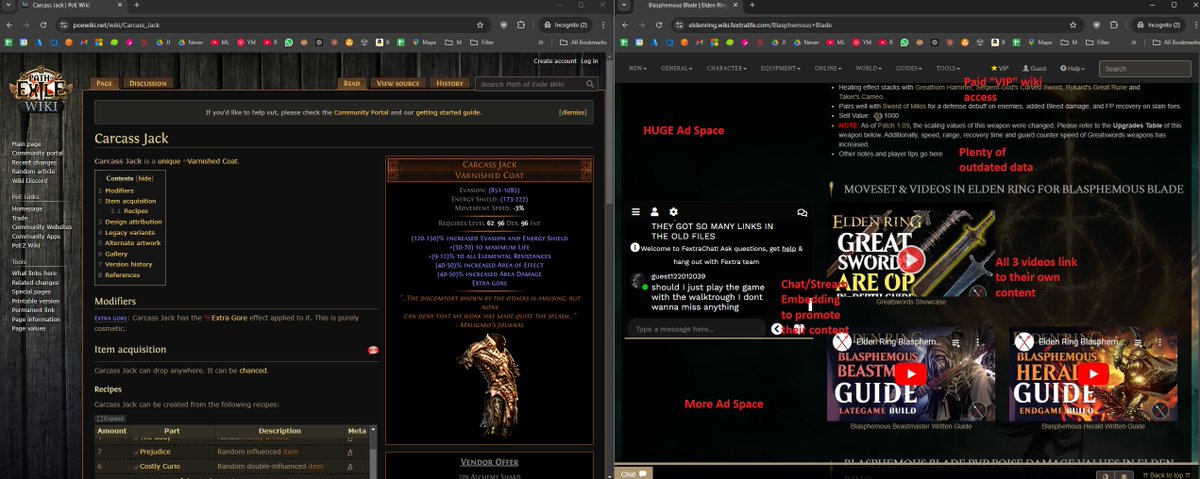Open the FextraChat settings gear

[x=673, y=212]
